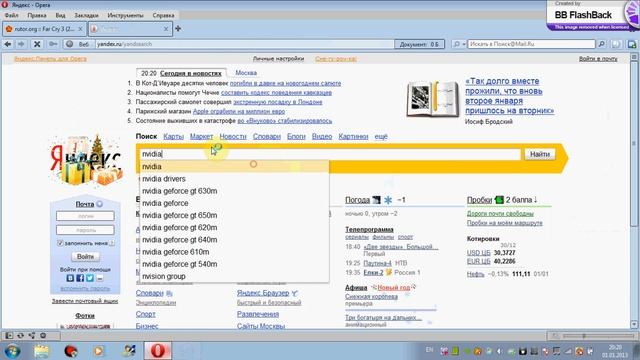Click the Найти search button

(x=540, y=154)
